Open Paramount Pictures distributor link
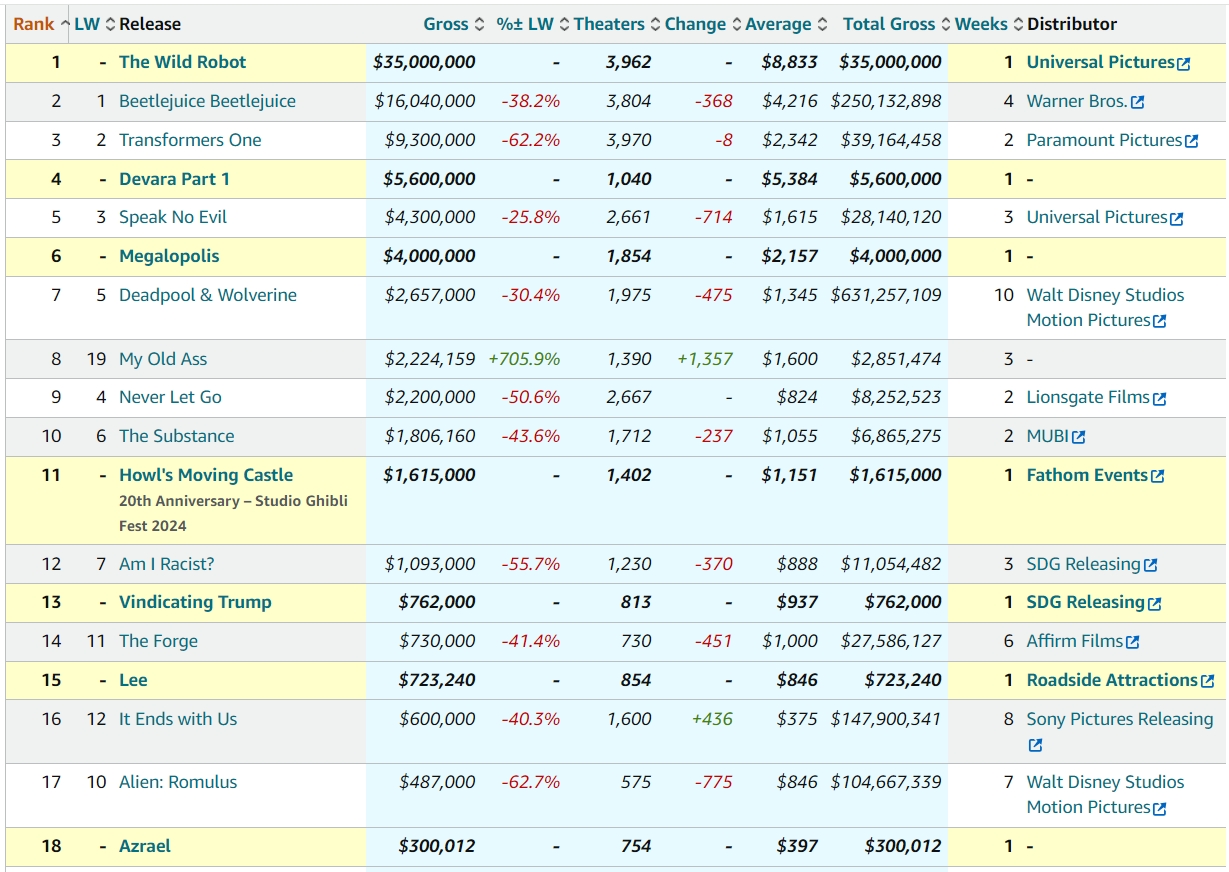This screenshot has width=1229, height=872. 1104,140
